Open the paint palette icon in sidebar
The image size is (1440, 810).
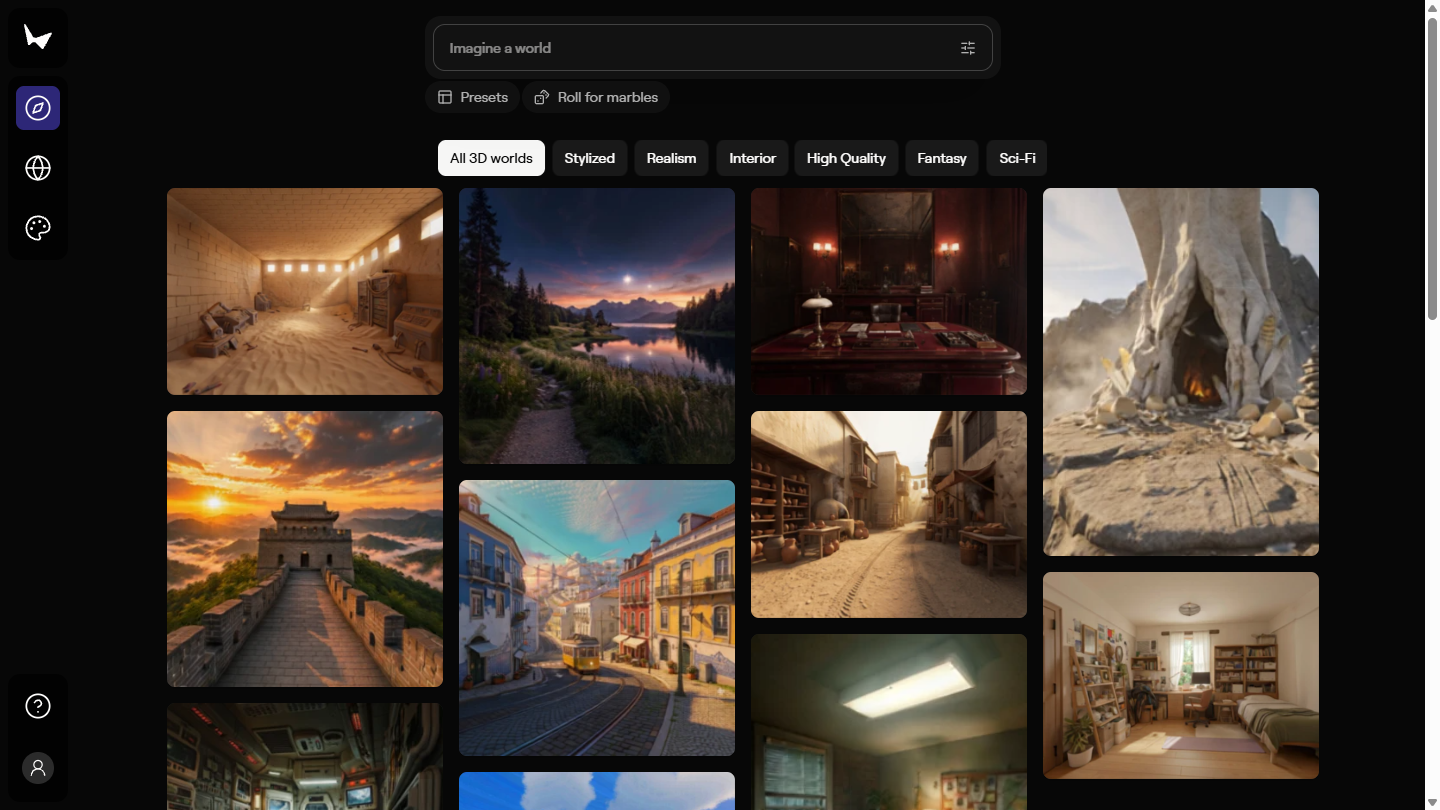[38, 228]
